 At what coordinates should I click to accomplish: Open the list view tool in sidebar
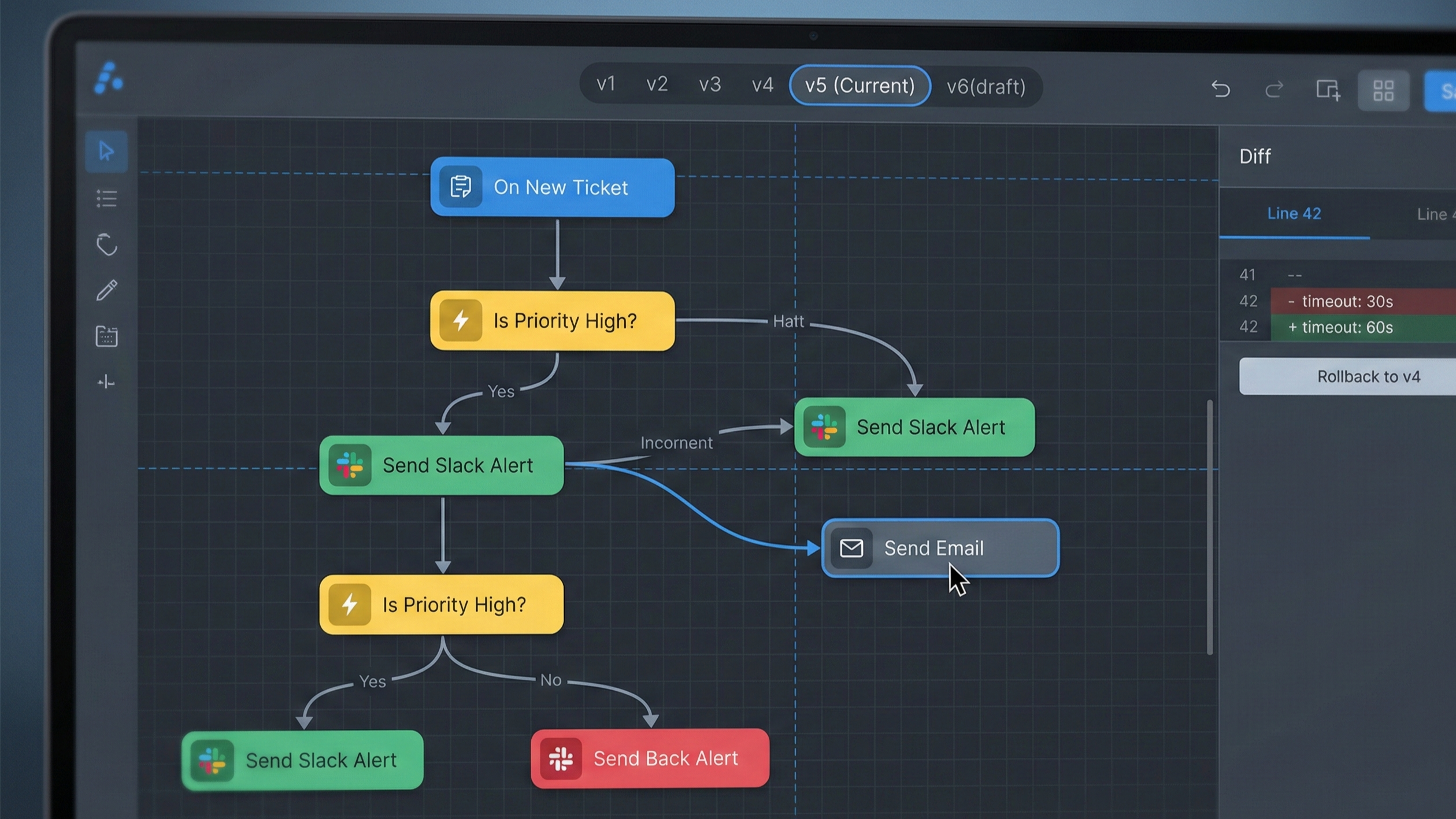coord(106,199)
